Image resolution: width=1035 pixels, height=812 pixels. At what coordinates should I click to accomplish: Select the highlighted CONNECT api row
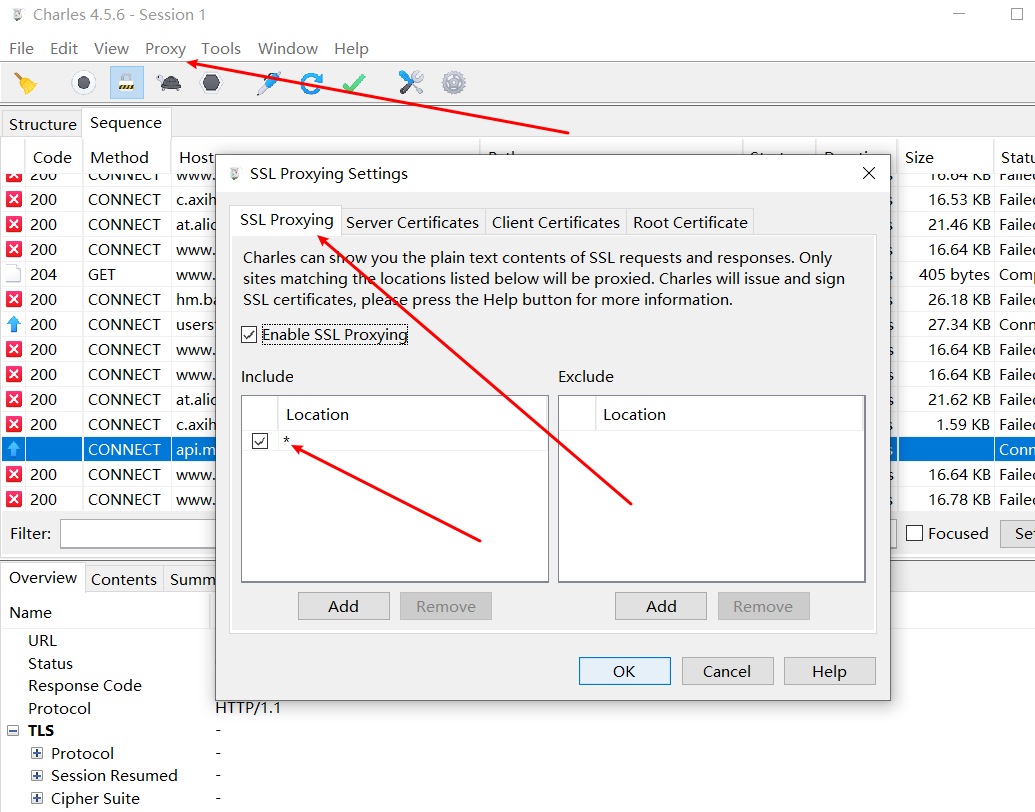pyautogui.click(x=109, y=450)
